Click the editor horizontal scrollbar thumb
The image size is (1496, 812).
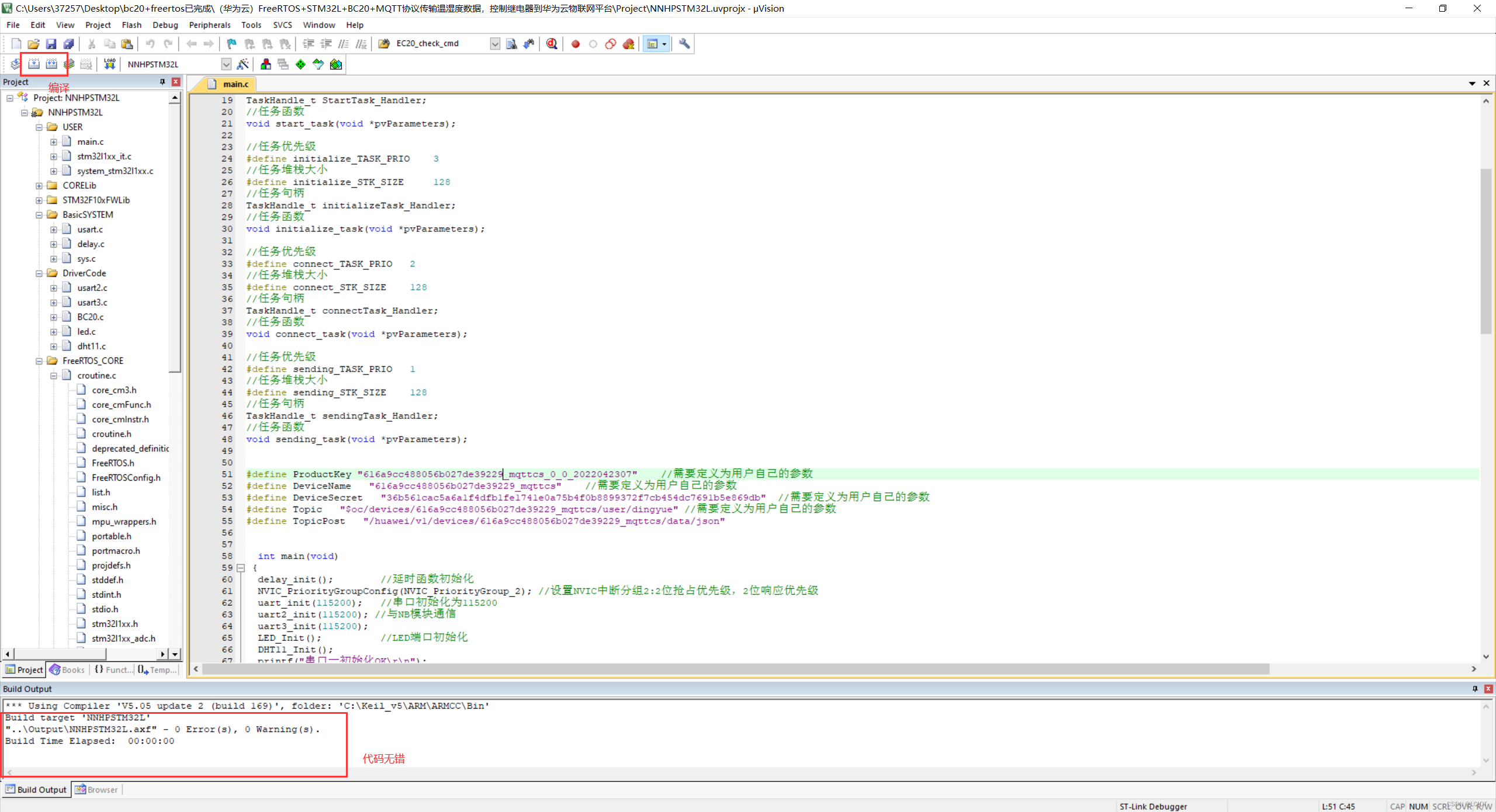coord(736,669)
